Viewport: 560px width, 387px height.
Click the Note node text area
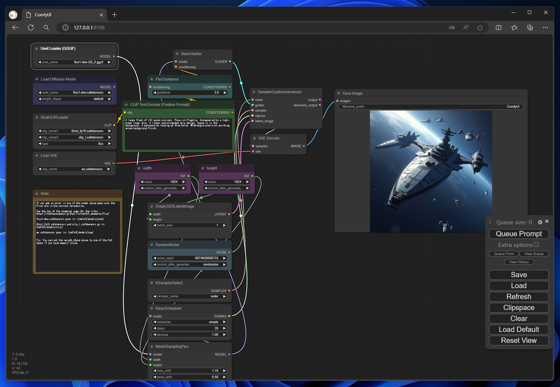click(x=78, y=236)
